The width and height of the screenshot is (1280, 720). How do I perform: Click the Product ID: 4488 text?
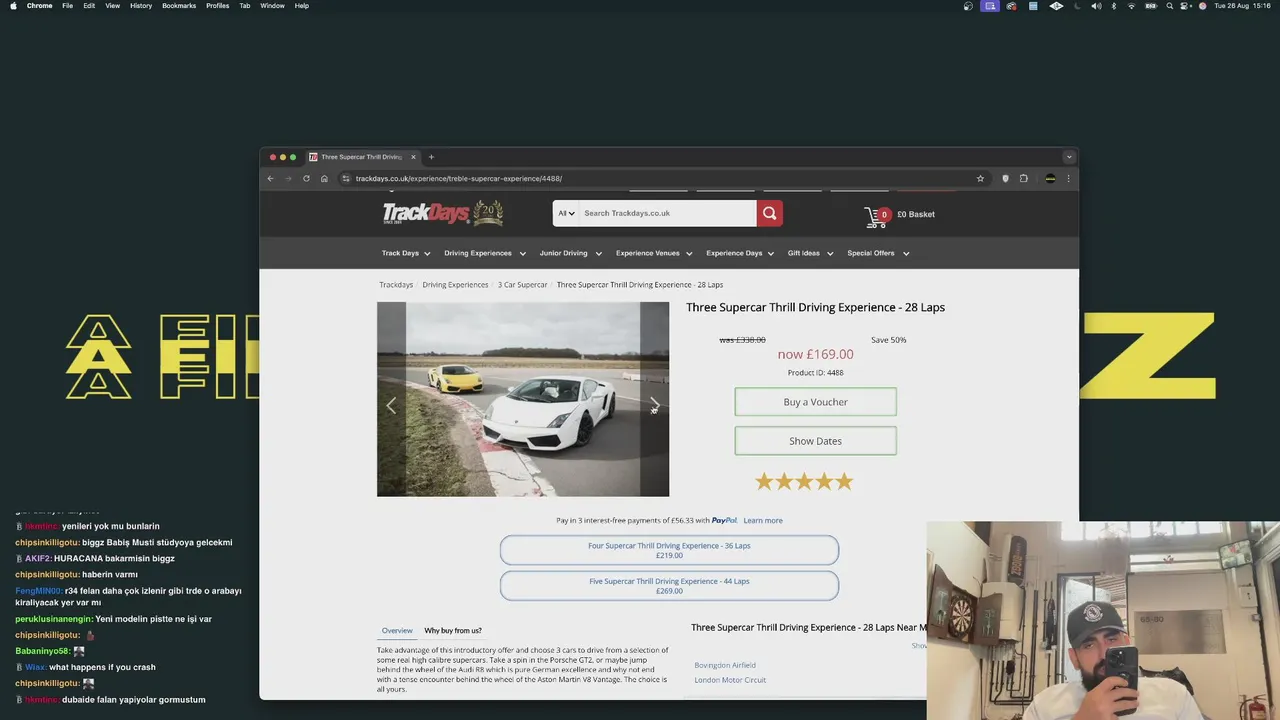tap(815, 373)
